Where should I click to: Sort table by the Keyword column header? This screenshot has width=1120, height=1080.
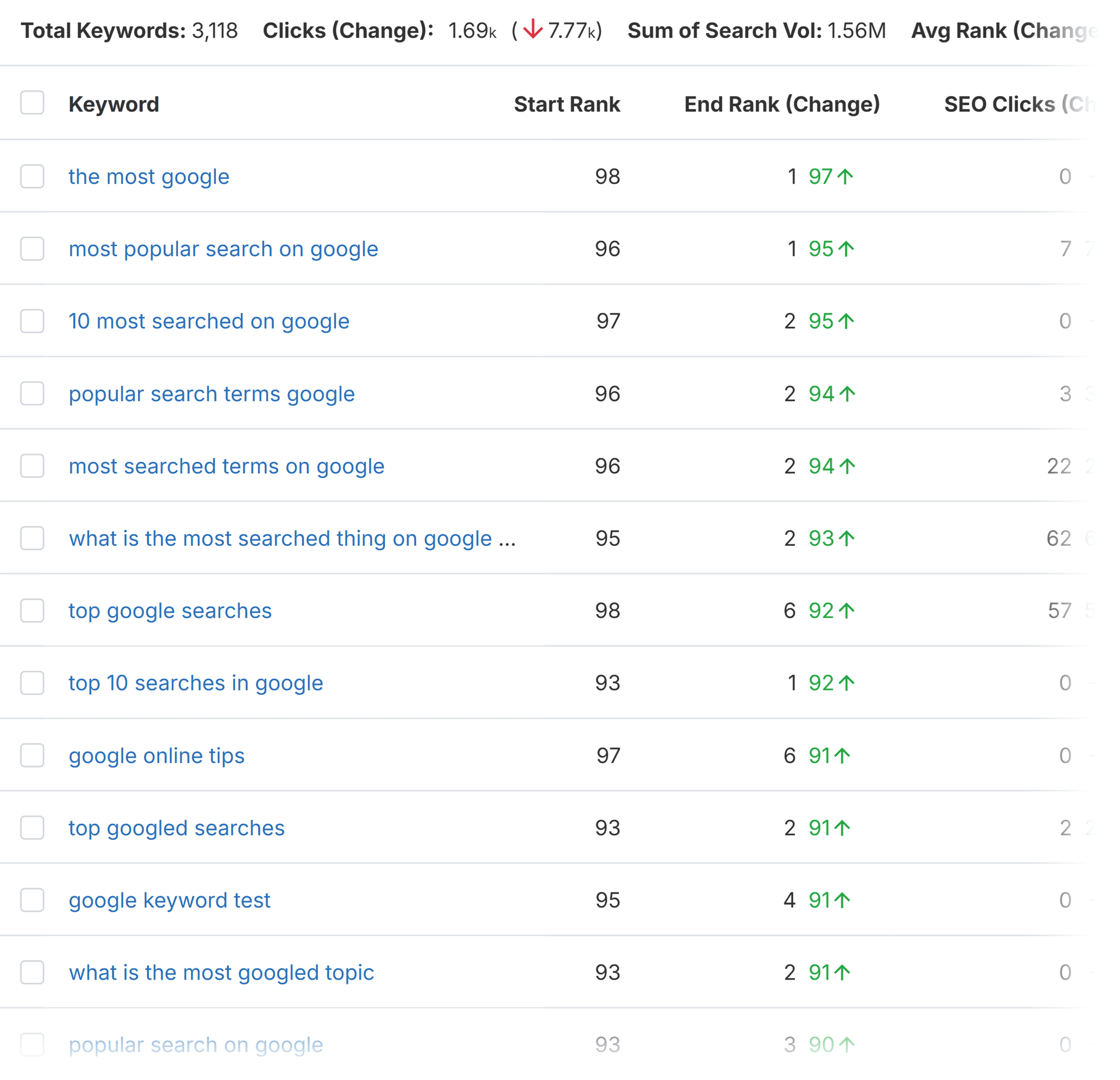114,104
